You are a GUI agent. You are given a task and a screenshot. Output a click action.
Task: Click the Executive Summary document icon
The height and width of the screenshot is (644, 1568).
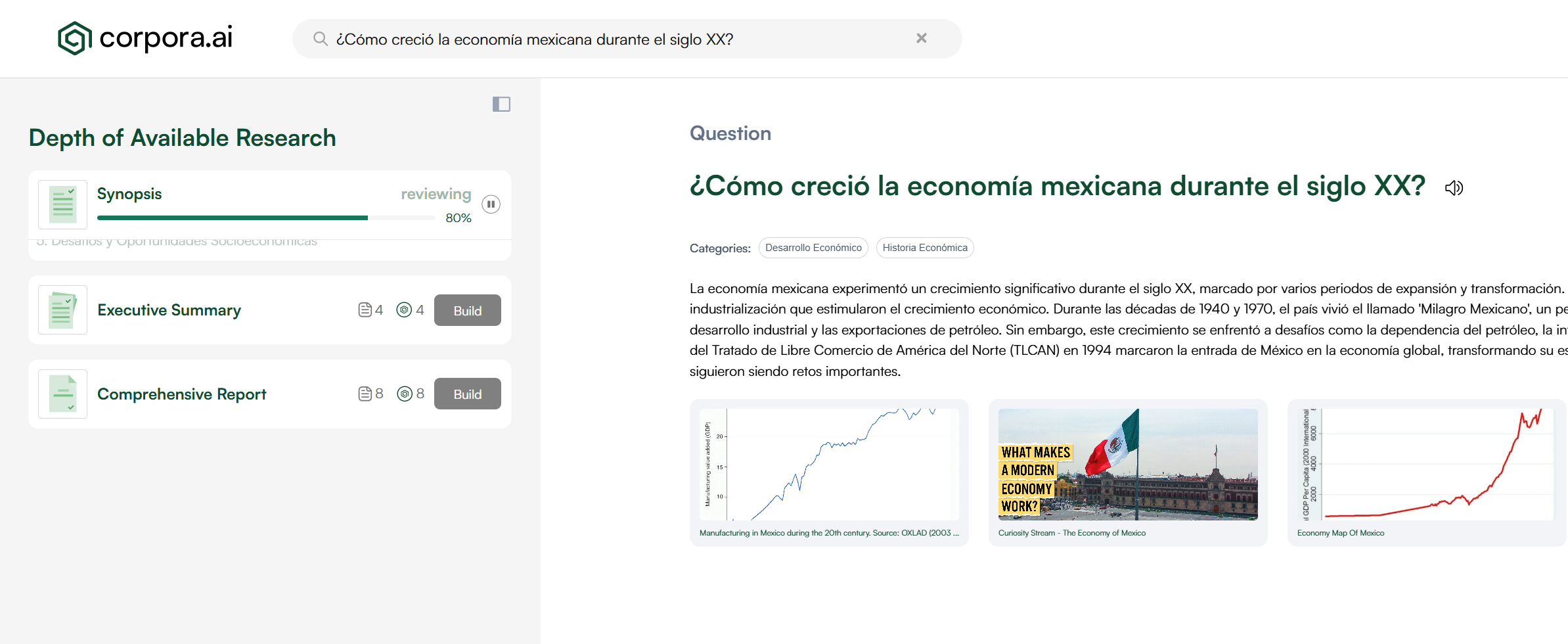63,310
